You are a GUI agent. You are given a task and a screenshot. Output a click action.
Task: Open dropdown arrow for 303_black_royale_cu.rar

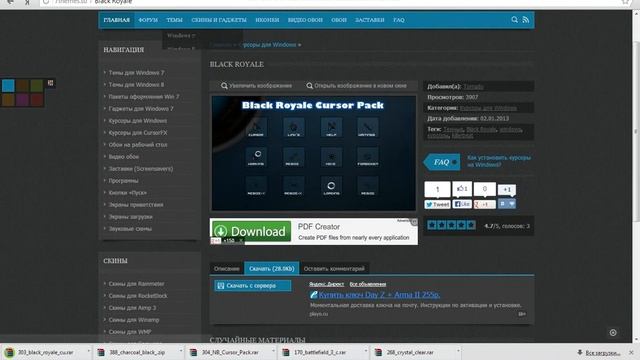pos(88,351)
